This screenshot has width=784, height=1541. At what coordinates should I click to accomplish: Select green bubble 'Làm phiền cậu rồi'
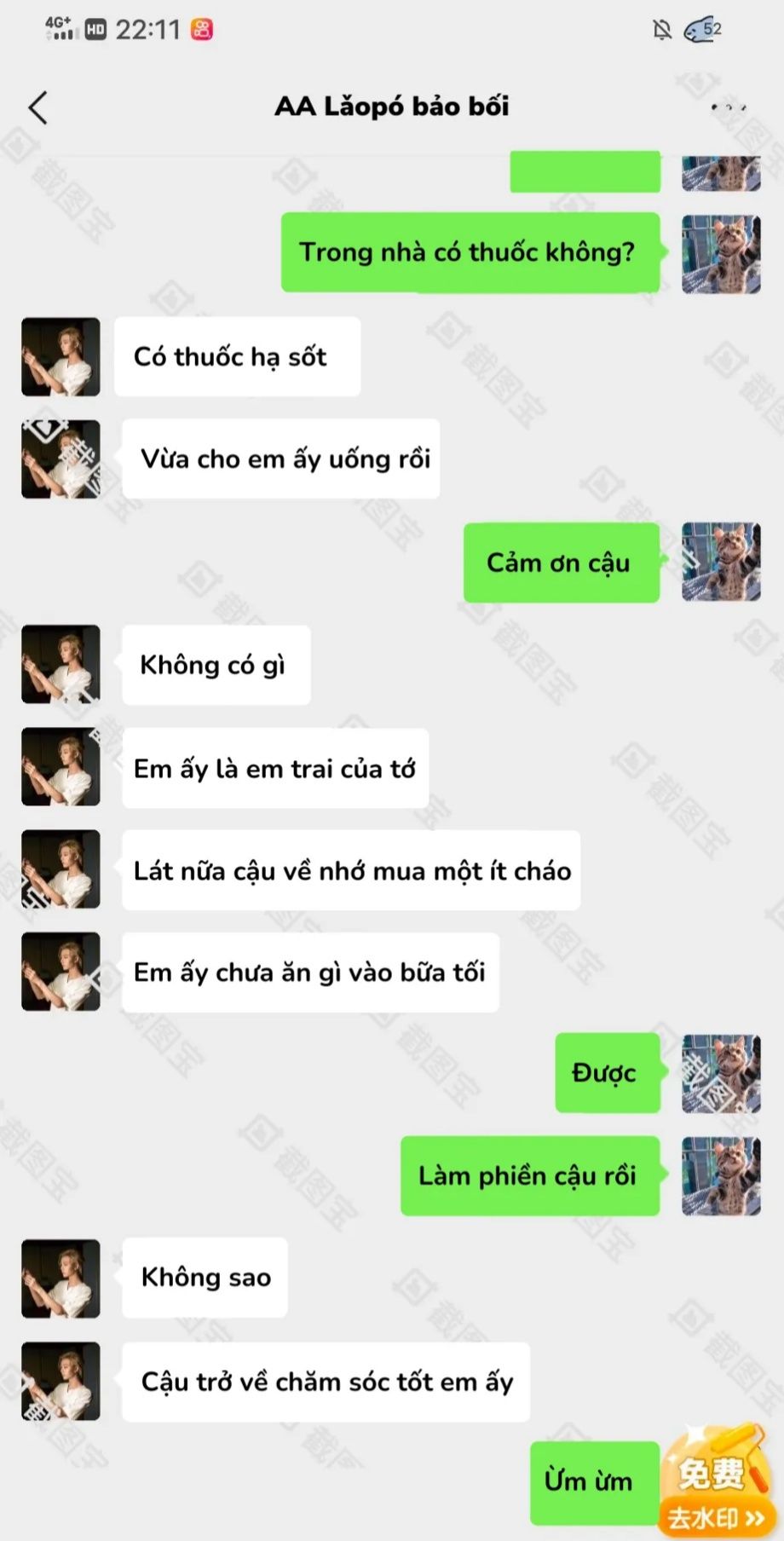point(530,1175)
